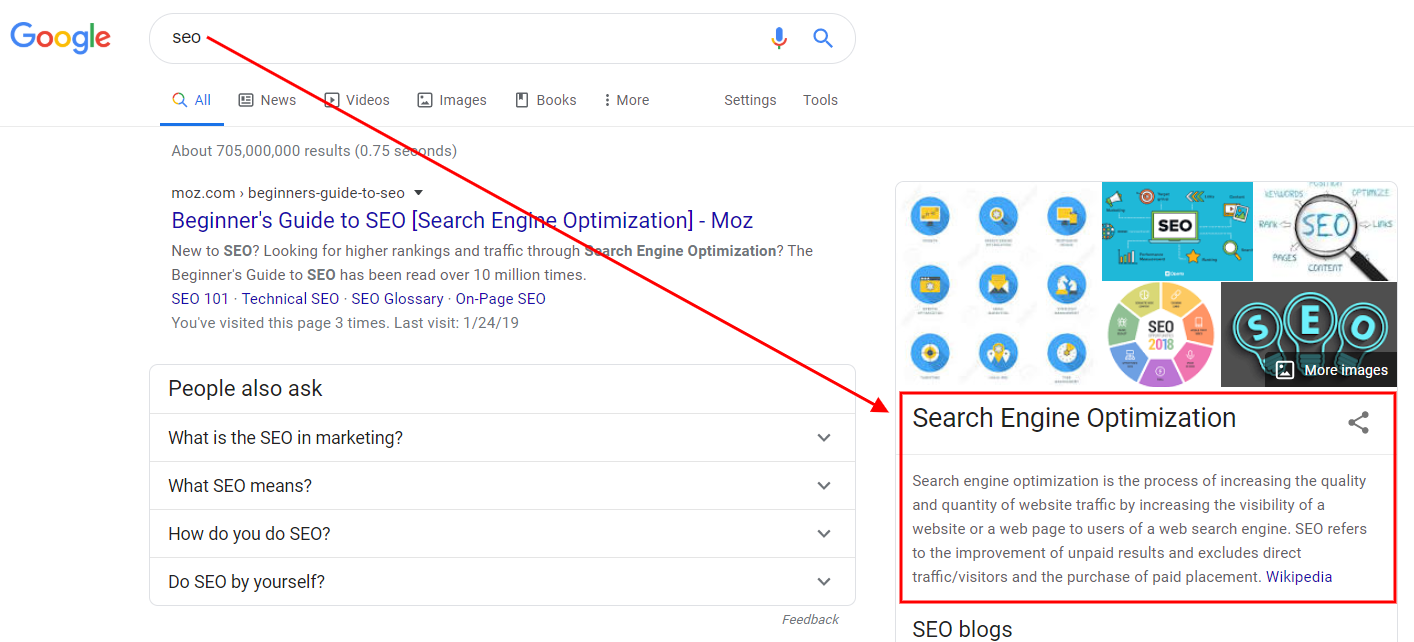1414x642 pixels.
Task: Open the teal SEO monitor diagram image
Action: tap(1177, 232)
